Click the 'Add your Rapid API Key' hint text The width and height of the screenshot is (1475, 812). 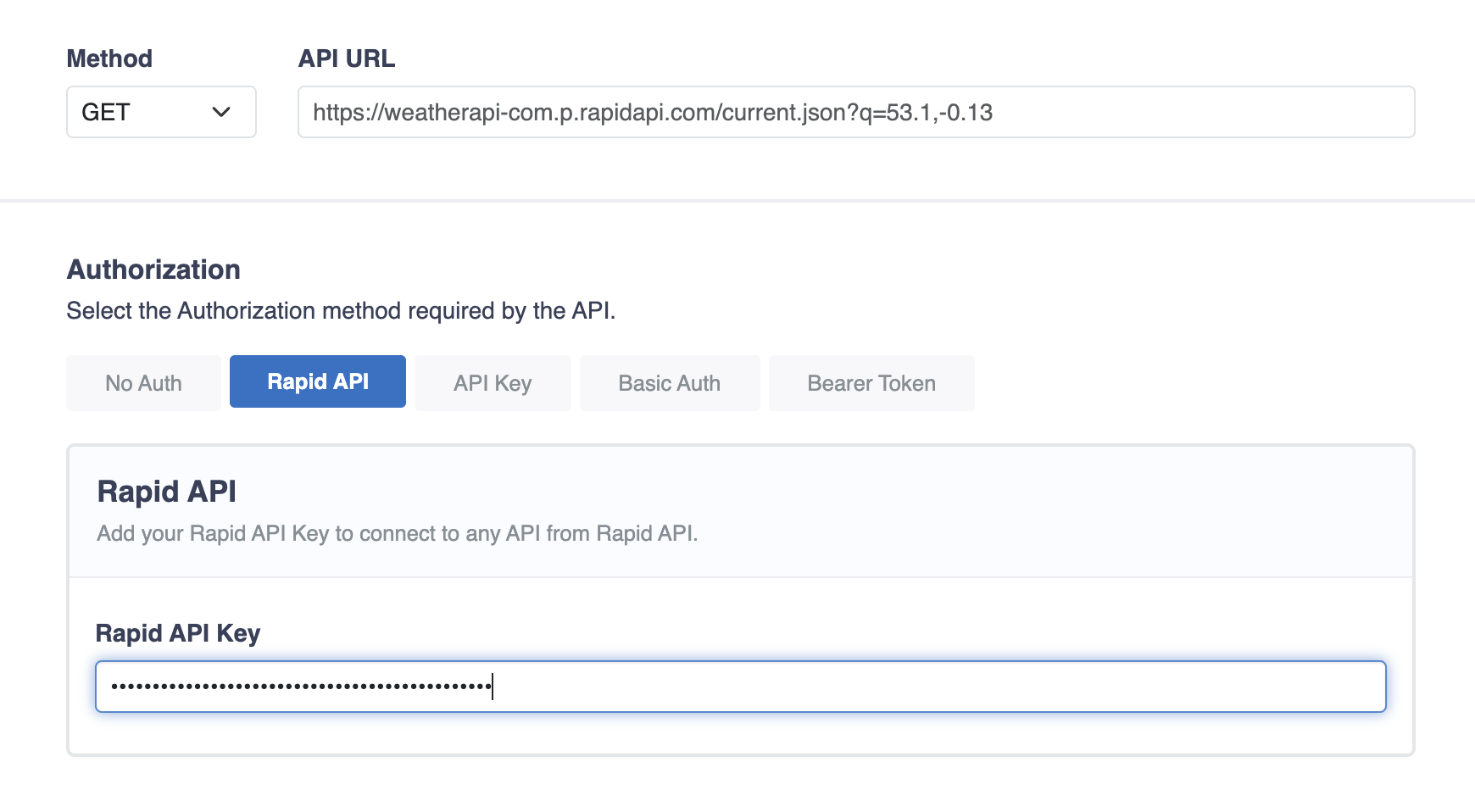pos(398,533)
